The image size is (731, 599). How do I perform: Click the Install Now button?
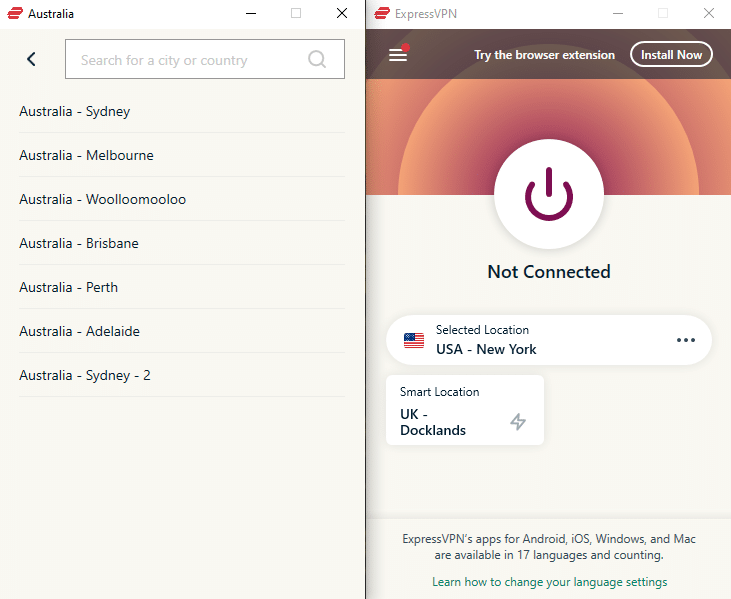pos(671,55)
